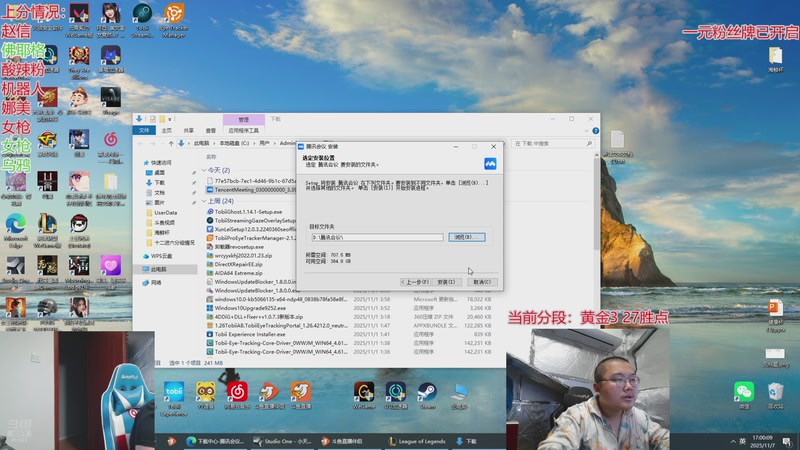The image size is (800, 450).
Task: Click the 安装 (Install) button in installer
Action: point(446,282)
